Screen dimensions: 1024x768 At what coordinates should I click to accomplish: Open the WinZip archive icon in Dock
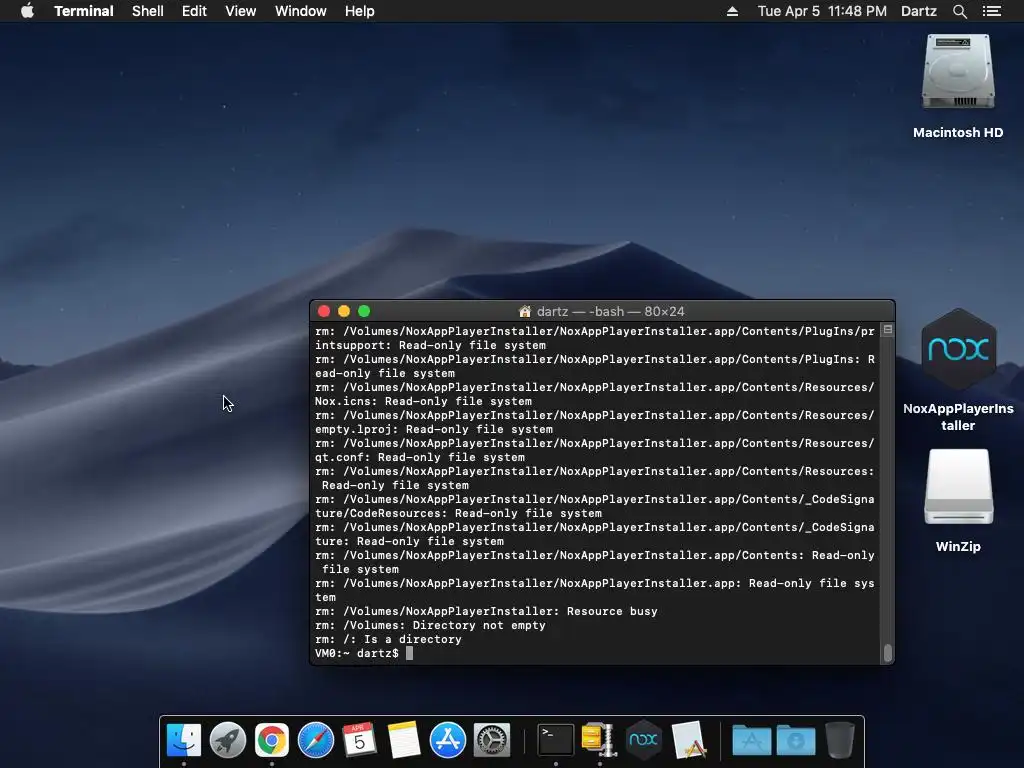point(599,739)
